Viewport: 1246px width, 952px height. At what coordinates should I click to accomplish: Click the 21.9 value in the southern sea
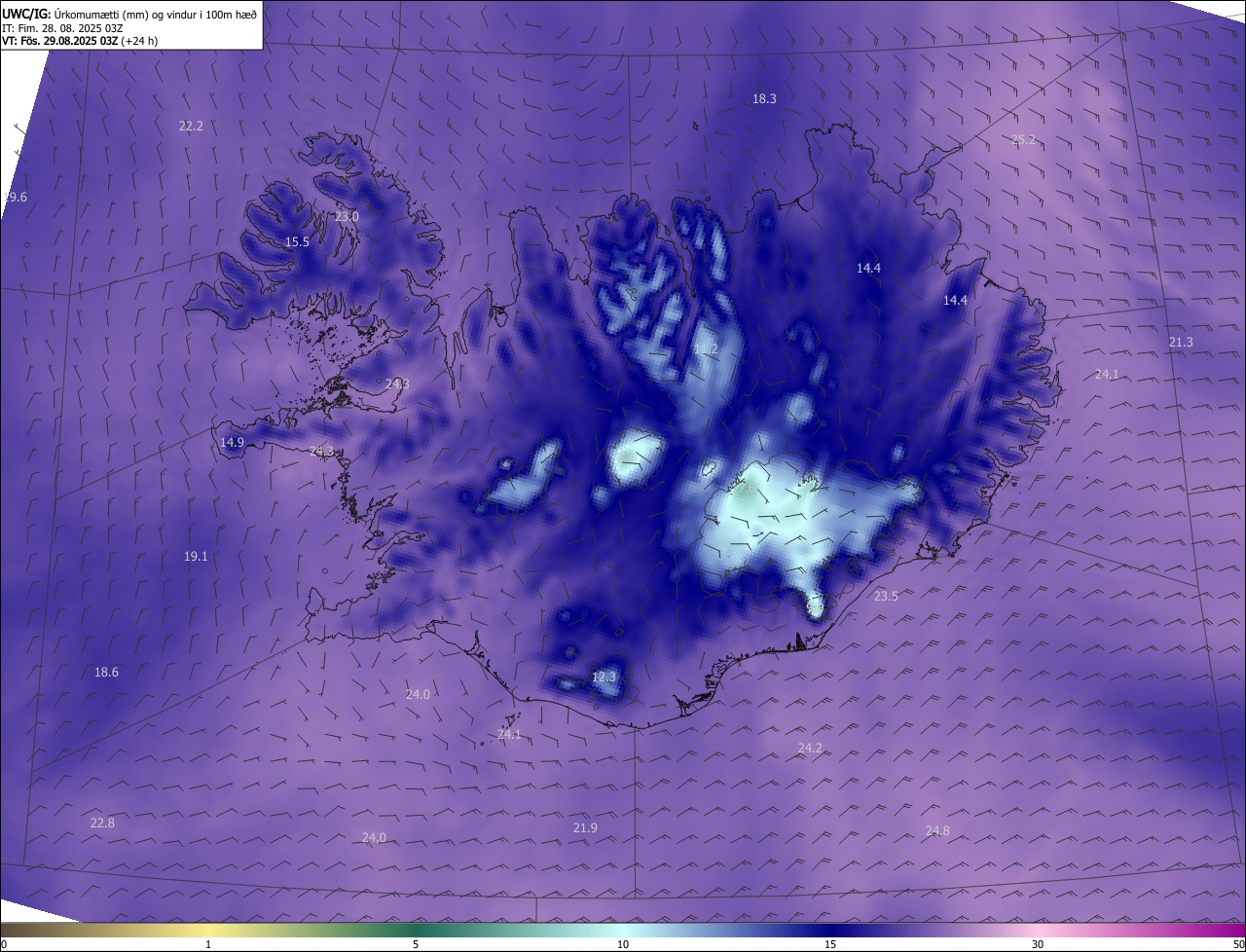click(585, 827)
